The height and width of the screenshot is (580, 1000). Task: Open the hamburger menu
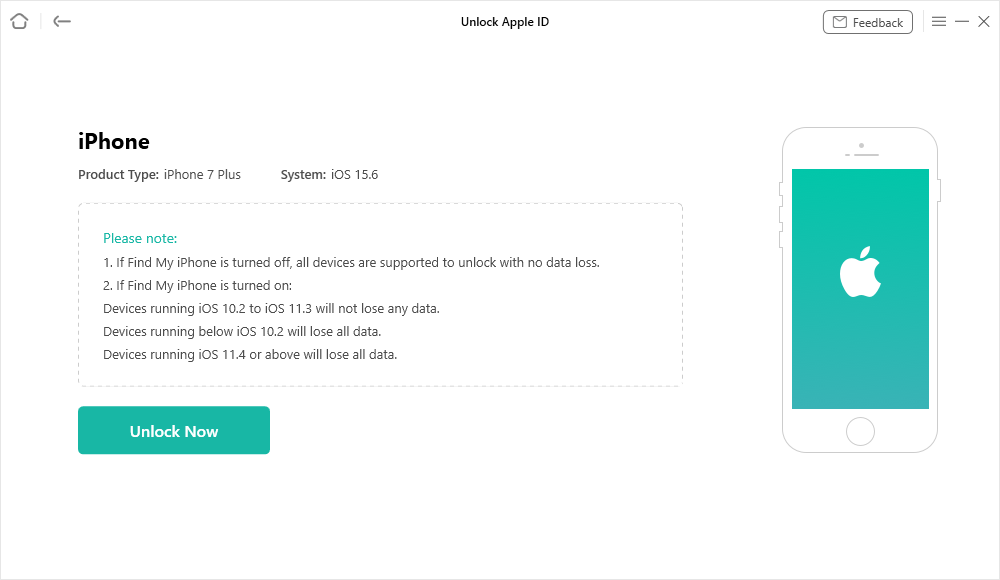pyautogui.click(x=939, y=20)
